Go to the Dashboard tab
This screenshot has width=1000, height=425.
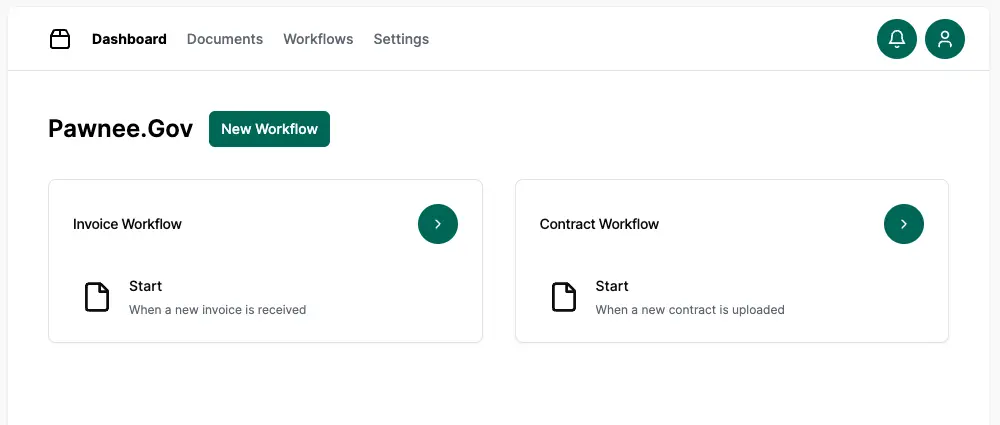(129, 39)
